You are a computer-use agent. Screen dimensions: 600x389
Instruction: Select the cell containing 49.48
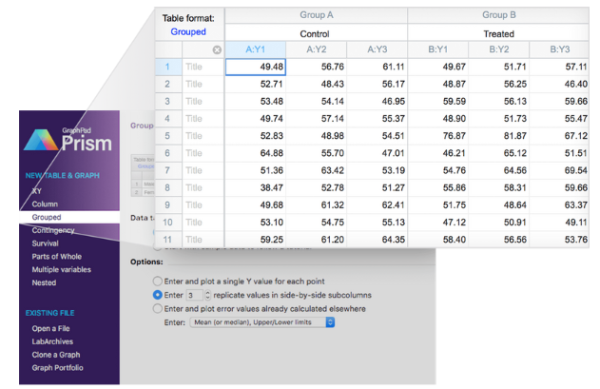pyautogui.click(x=255, y=67)
